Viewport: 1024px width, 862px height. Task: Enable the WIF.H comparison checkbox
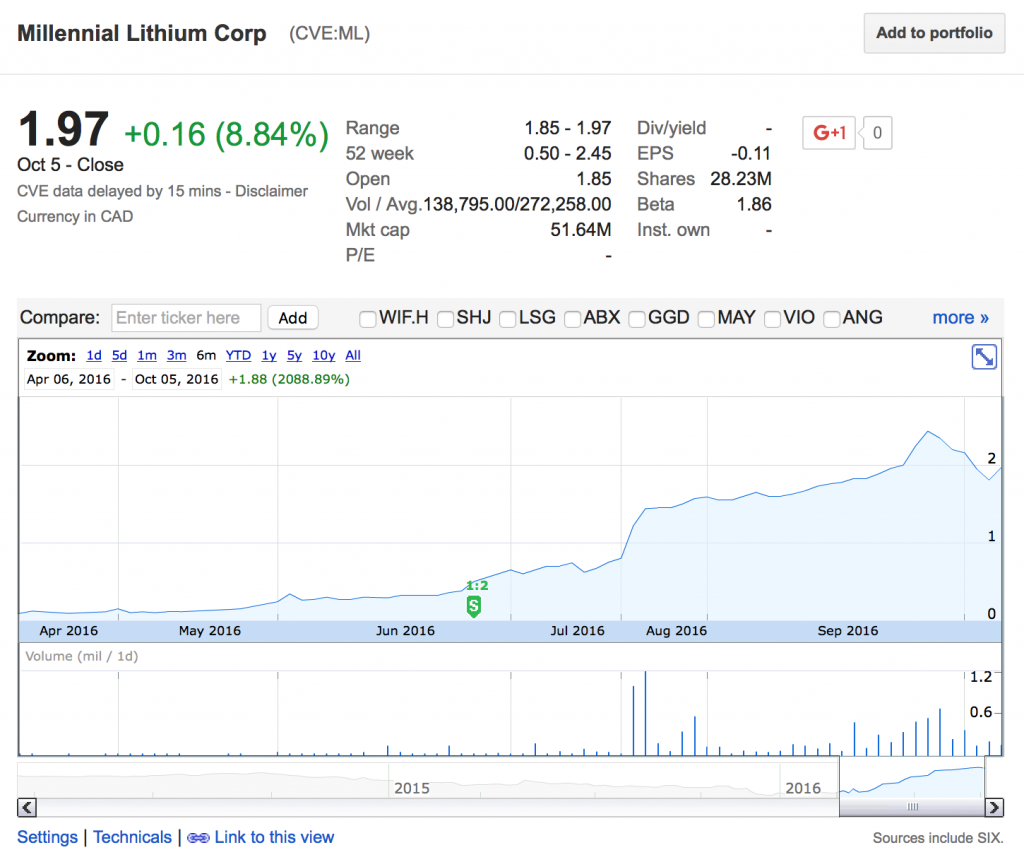tap(368, 319)
